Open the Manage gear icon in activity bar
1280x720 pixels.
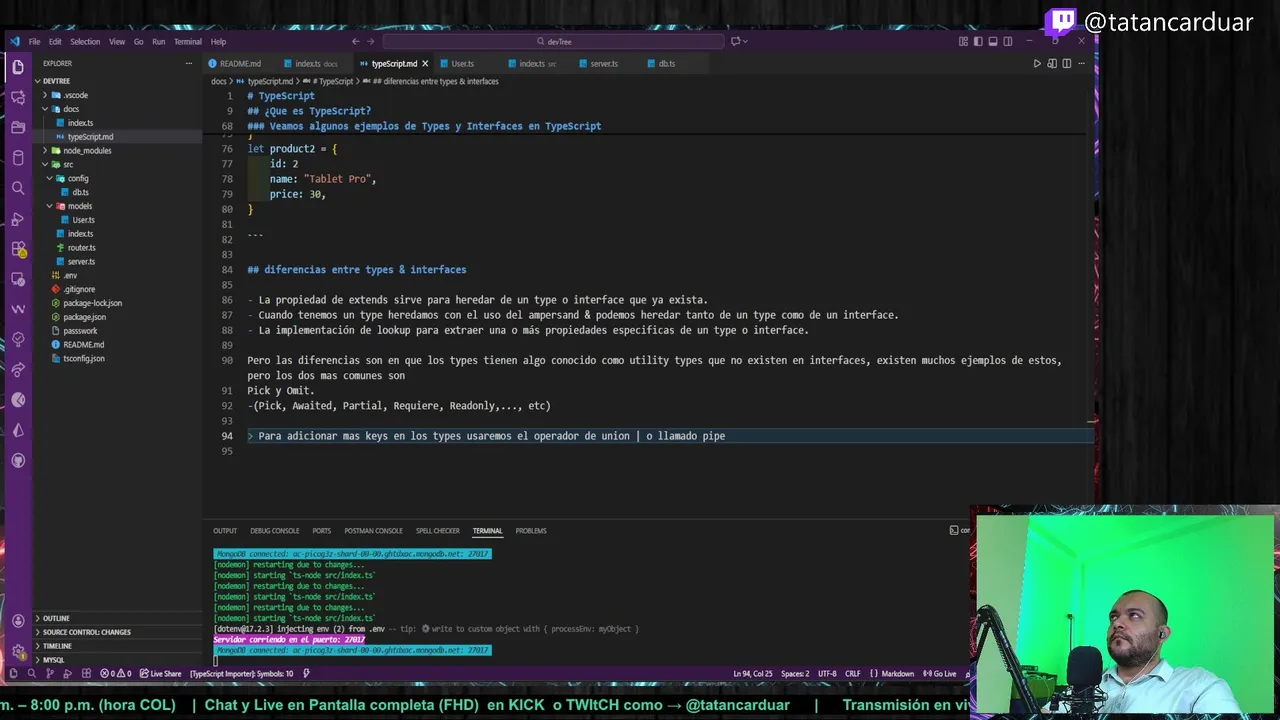[17, 651]
